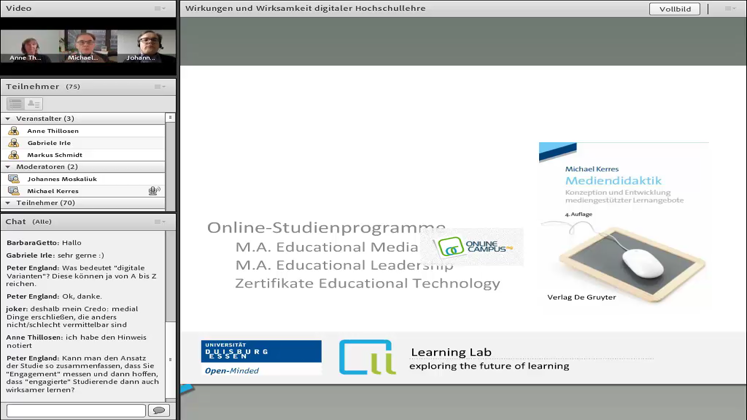Click presenter icon beside Johannes Moskaliuk
The width and height of the screenshot is (747, 420).
(x=13, y=179)
